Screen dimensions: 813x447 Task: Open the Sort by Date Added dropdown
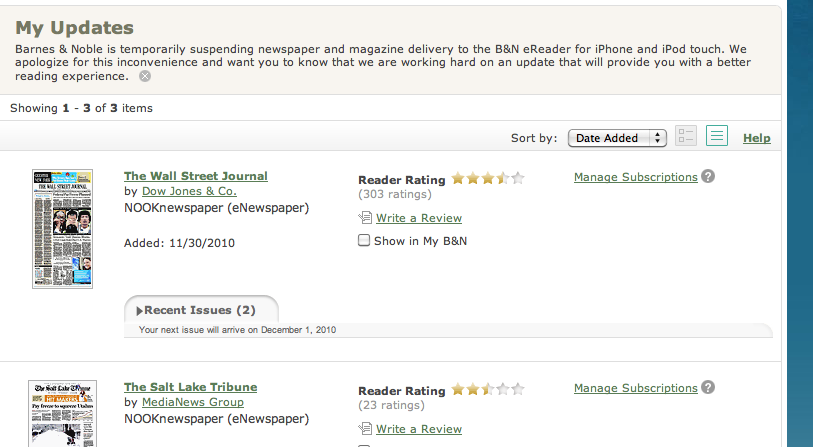[x=617, y=138]
